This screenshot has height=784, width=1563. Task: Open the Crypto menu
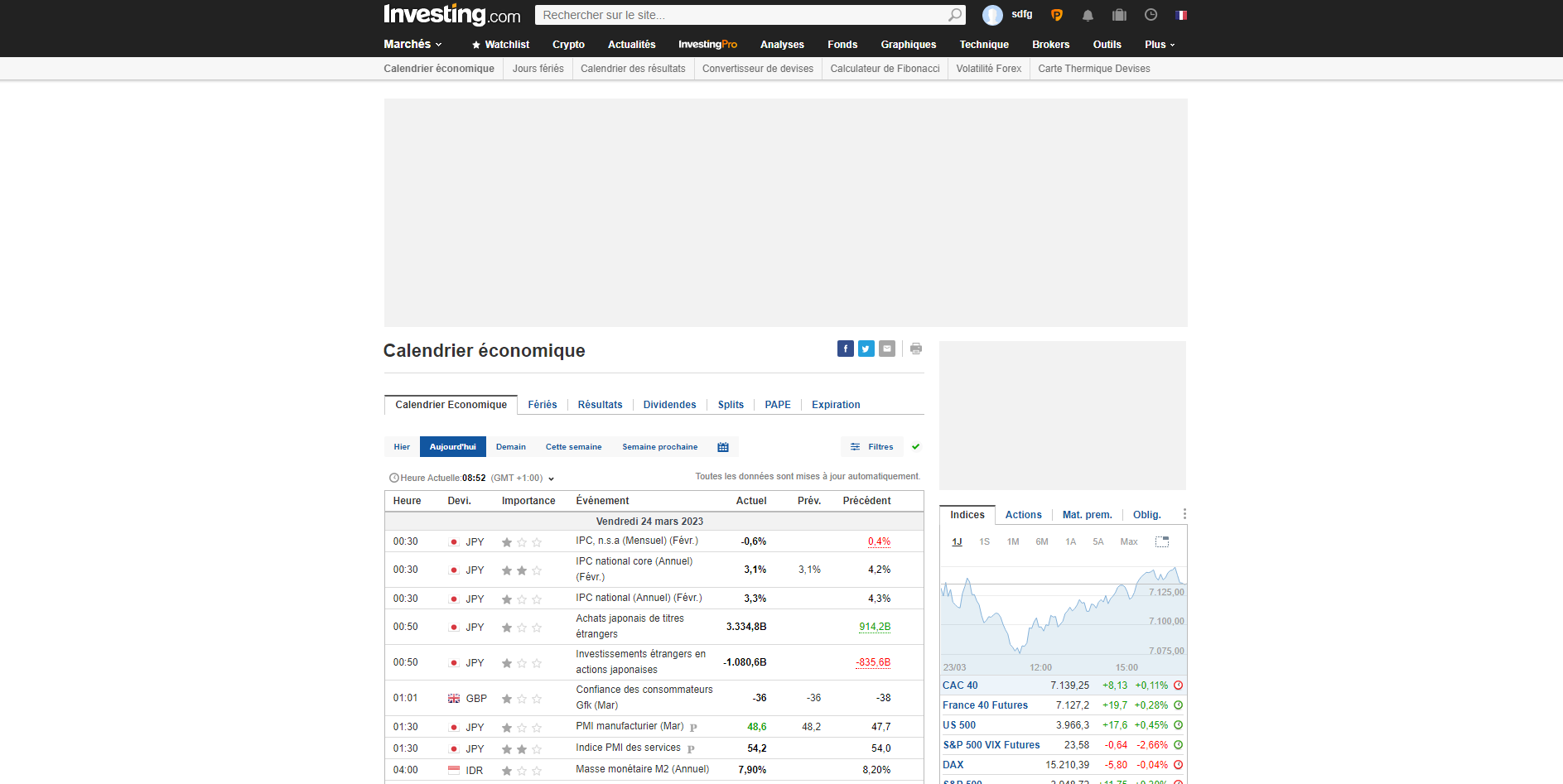(x=568, y=45)
